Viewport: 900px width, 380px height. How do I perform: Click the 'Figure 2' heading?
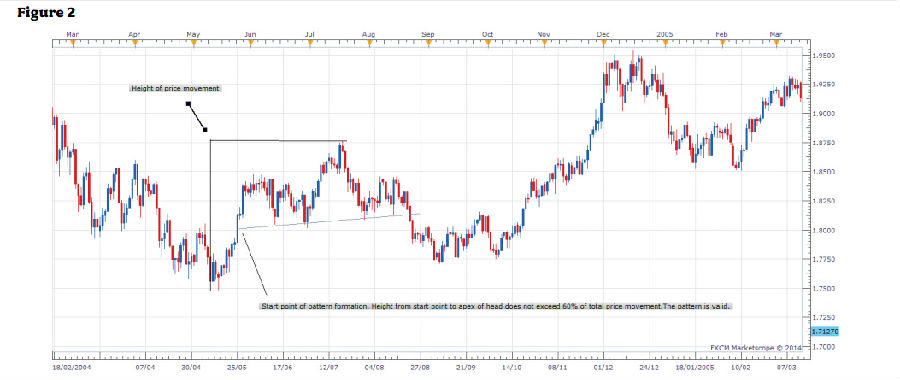(x=46, y=12)
